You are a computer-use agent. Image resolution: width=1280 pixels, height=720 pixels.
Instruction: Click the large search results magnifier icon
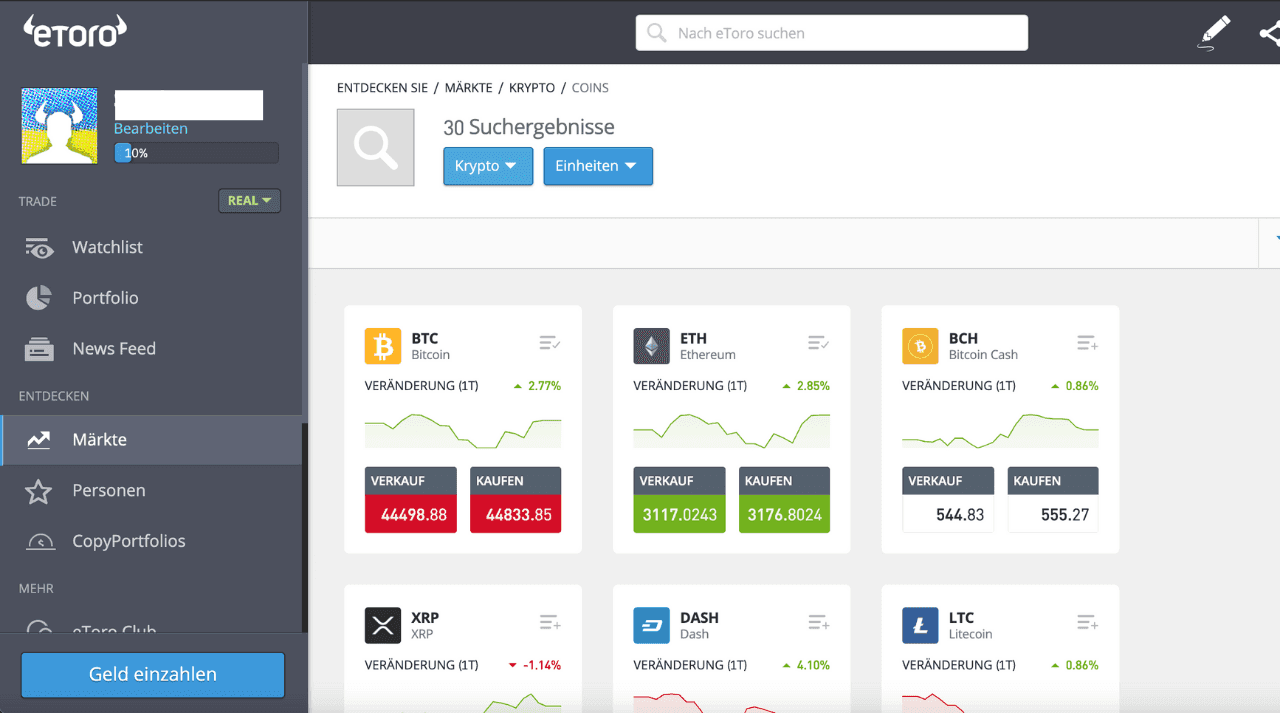point(376,147)
